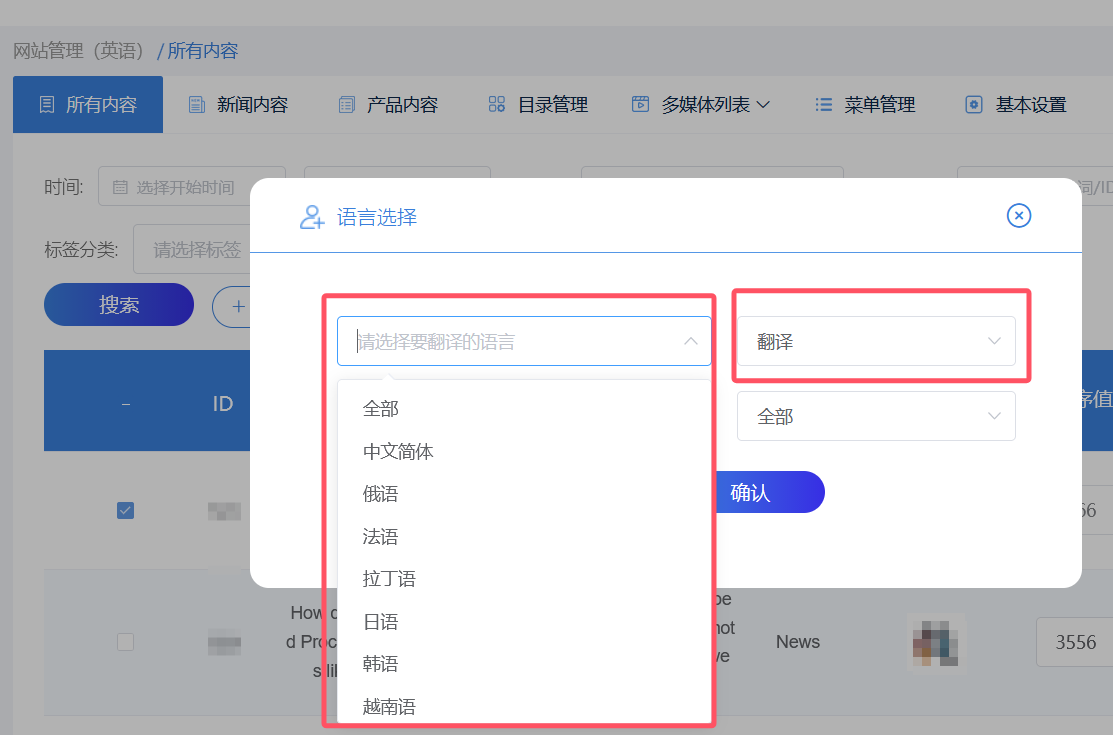Click the 搜索 button
Viewport: 1113px width, 735px height.
click(x=119, y=305)
